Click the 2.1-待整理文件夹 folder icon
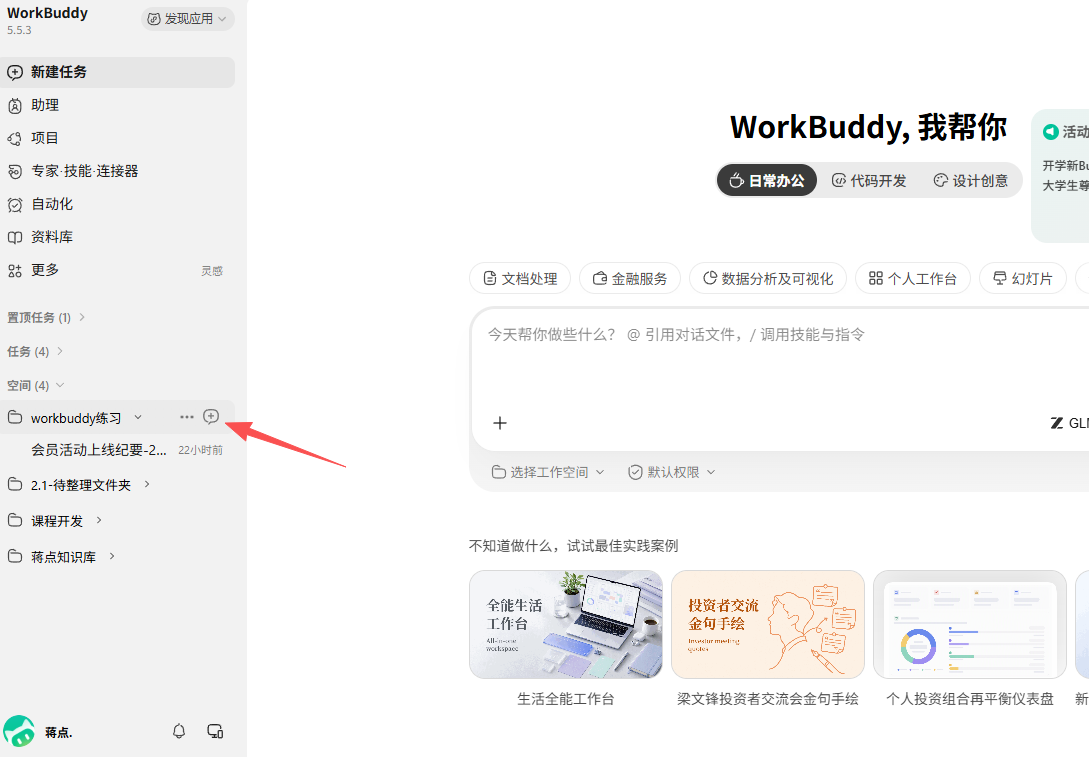1089x757 pixels. point(15,484)
